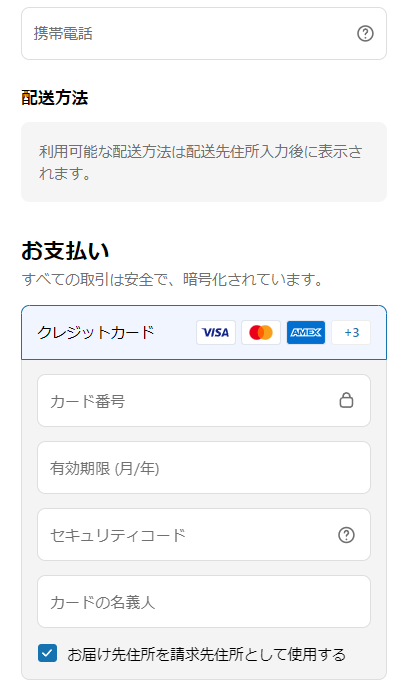Click the 配送方法 section heading
The width and height of the screenshot is (408, 690).
pyautogui.click(x=55, y=98)
